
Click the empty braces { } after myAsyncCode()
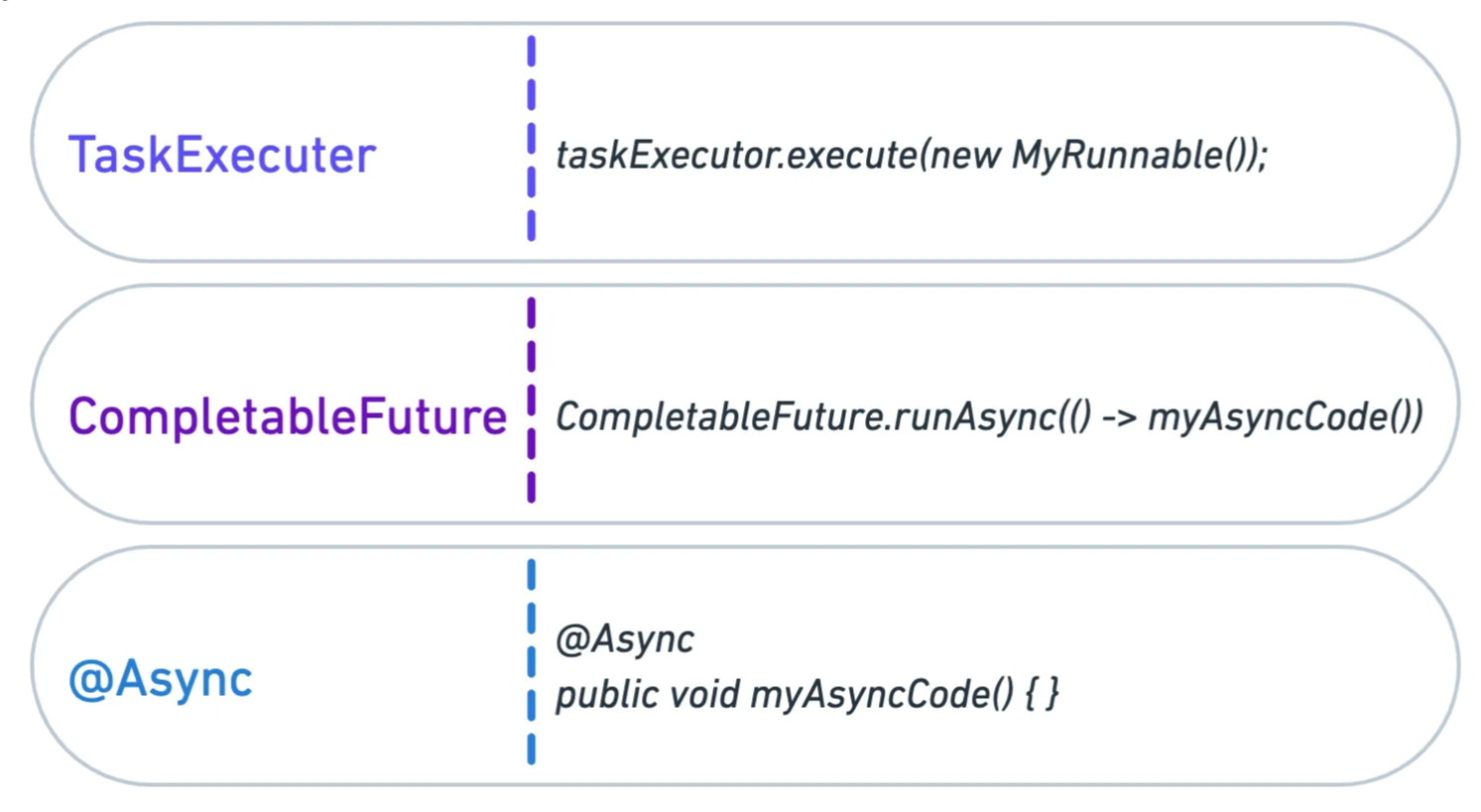pos(1042,695)
